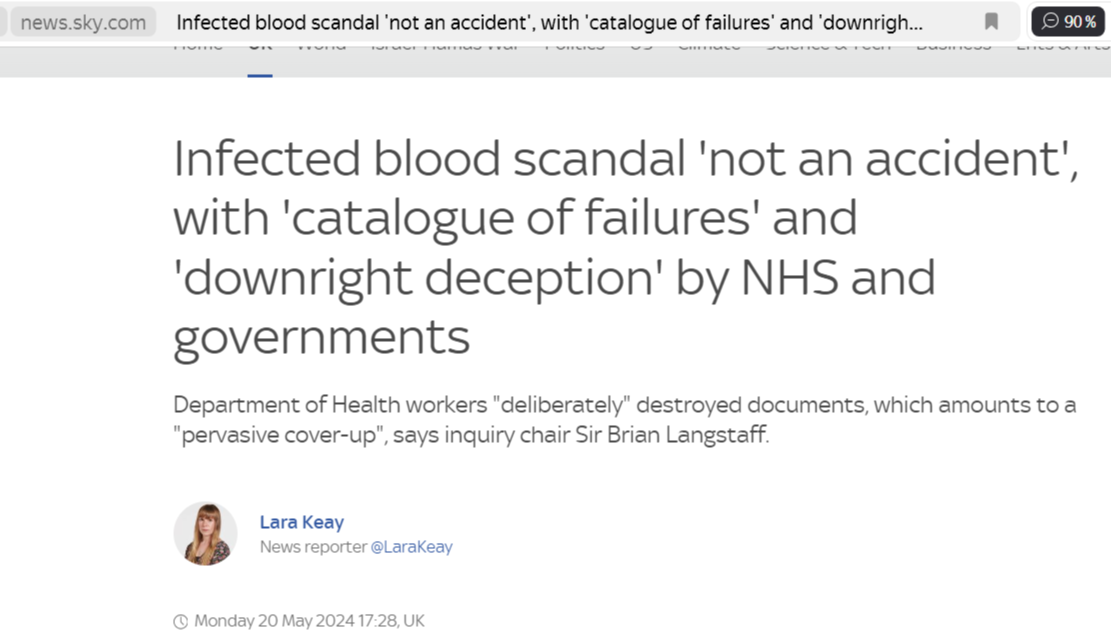Open the Ents & Arts section
The image size is (1111, 637).
(x=1063, y=46)
